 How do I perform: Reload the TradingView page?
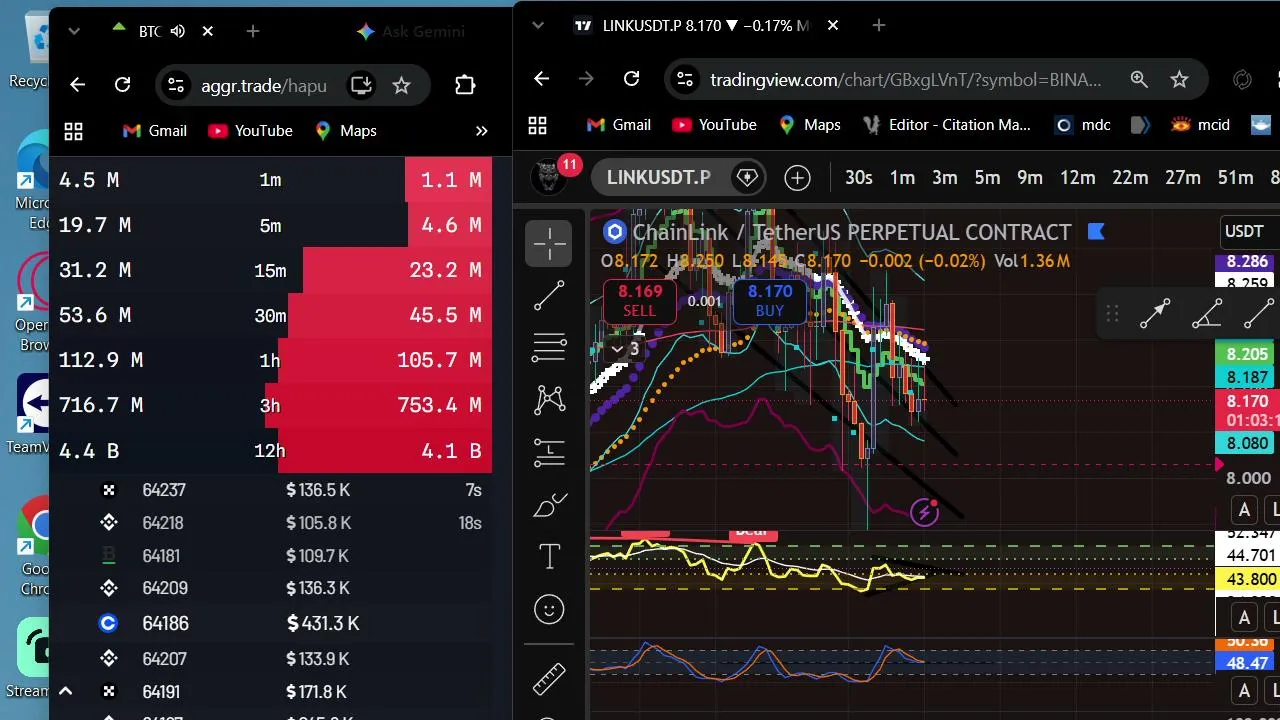pos(631,79)
